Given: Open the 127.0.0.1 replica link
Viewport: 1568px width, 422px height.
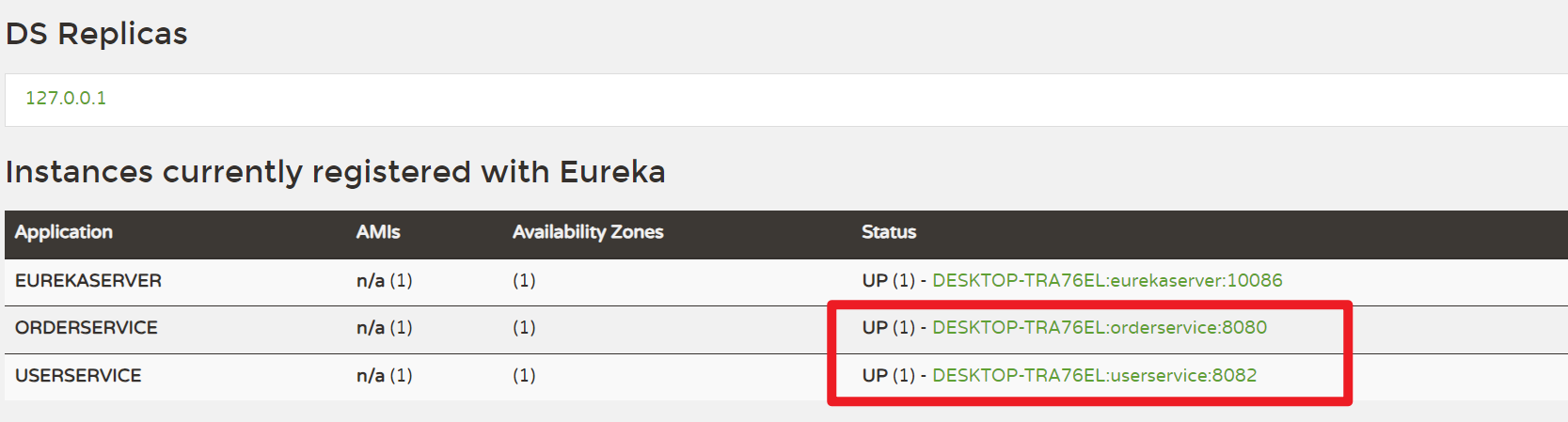Looking at the screenshot, I should tap(66, 98).
